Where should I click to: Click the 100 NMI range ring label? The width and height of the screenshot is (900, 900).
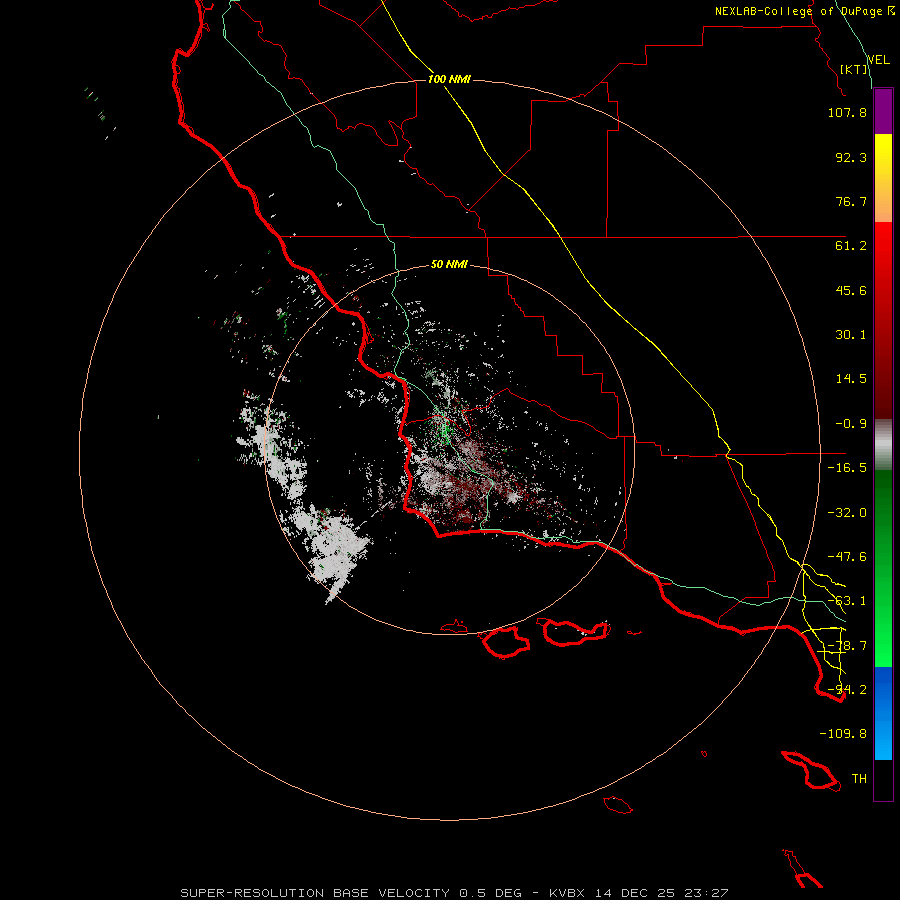(449, 79)
